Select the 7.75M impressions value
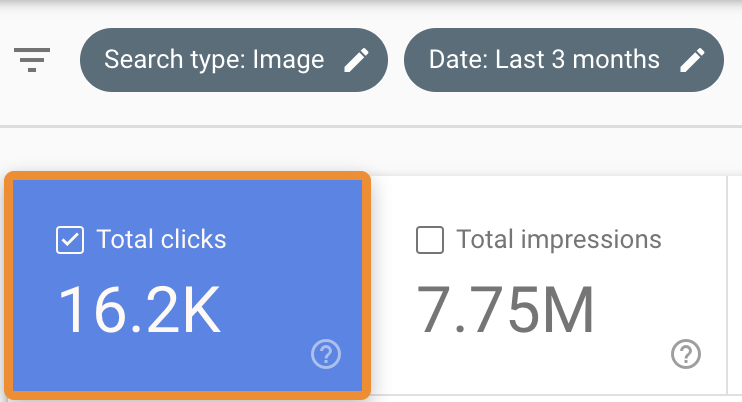Screen dimensions: 742x402 click(505, 309)
